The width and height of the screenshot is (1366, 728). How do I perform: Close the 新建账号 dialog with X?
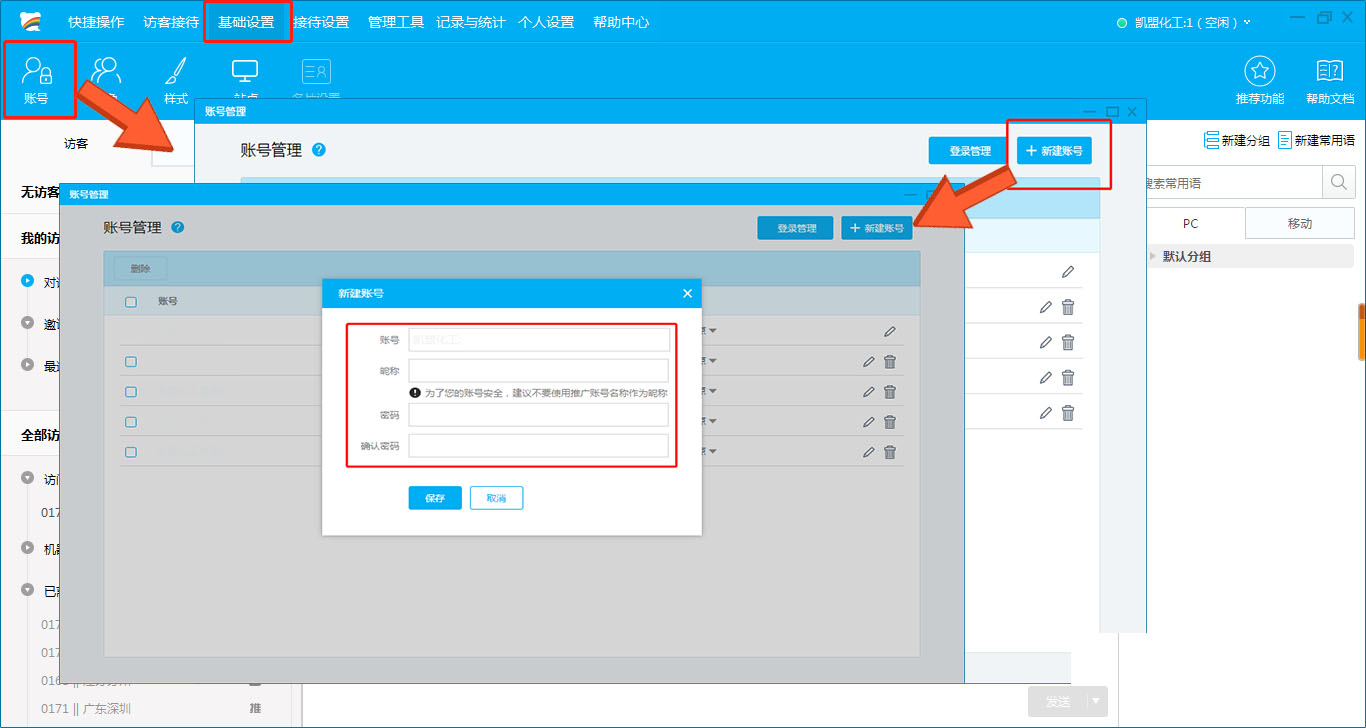coord(687,293)
